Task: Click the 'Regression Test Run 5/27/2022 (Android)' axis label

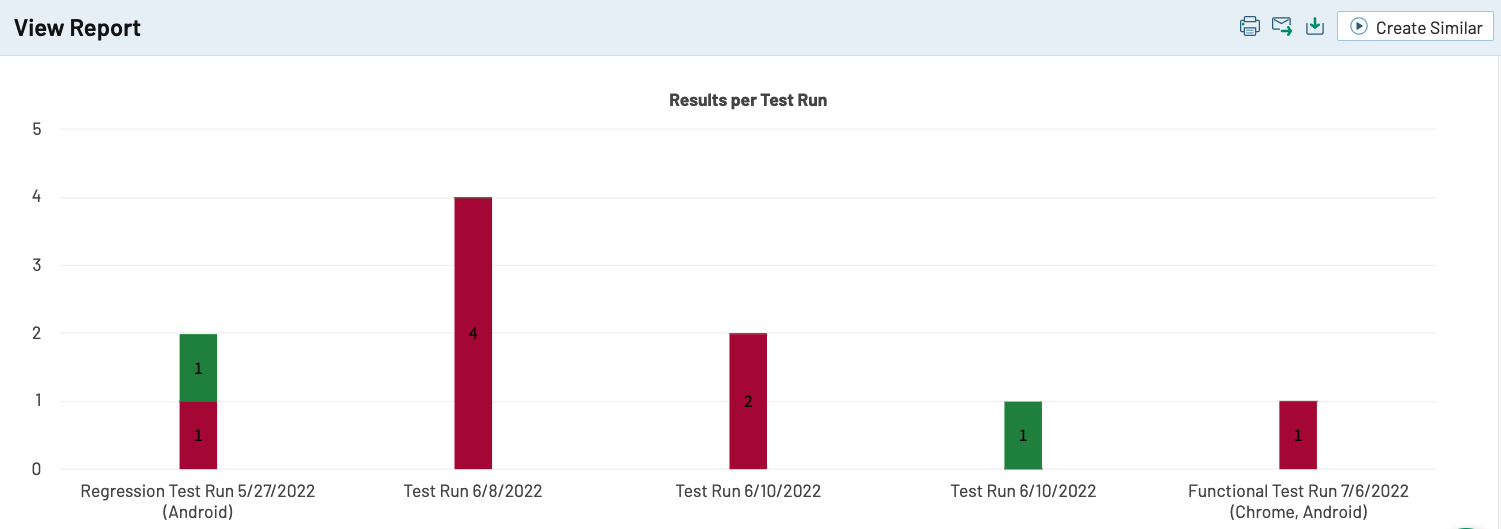Action: (x=198, y=501)
